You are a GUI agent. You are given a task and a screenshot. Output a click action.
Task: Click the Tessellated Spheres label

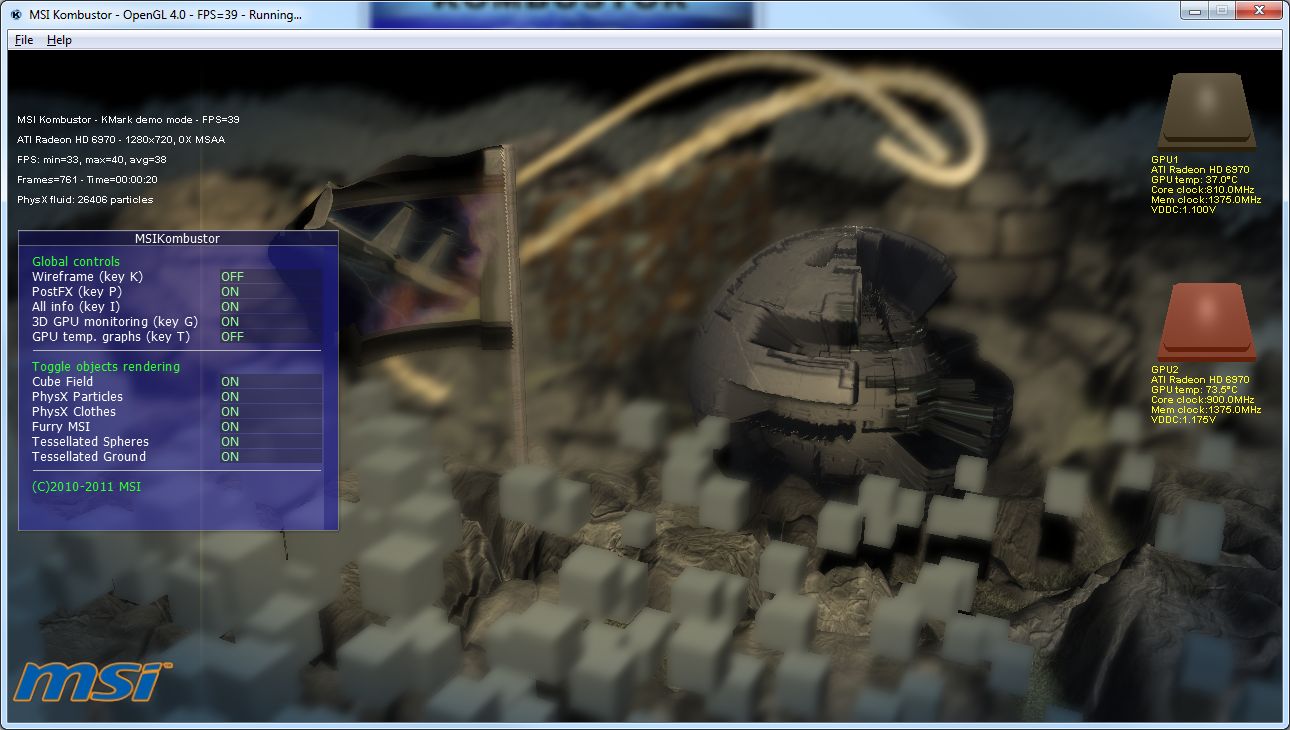(x=91, y=442)
